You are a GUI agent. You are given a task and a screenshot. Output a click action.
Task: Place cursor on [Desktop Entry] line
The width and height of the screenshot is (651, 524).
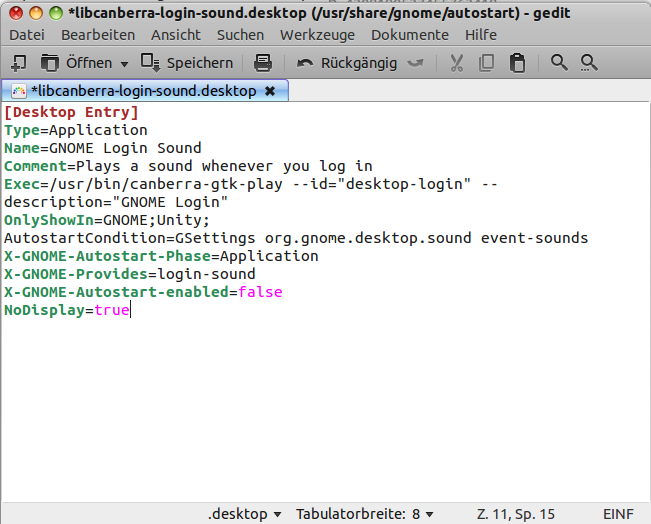tap(71, 112)
